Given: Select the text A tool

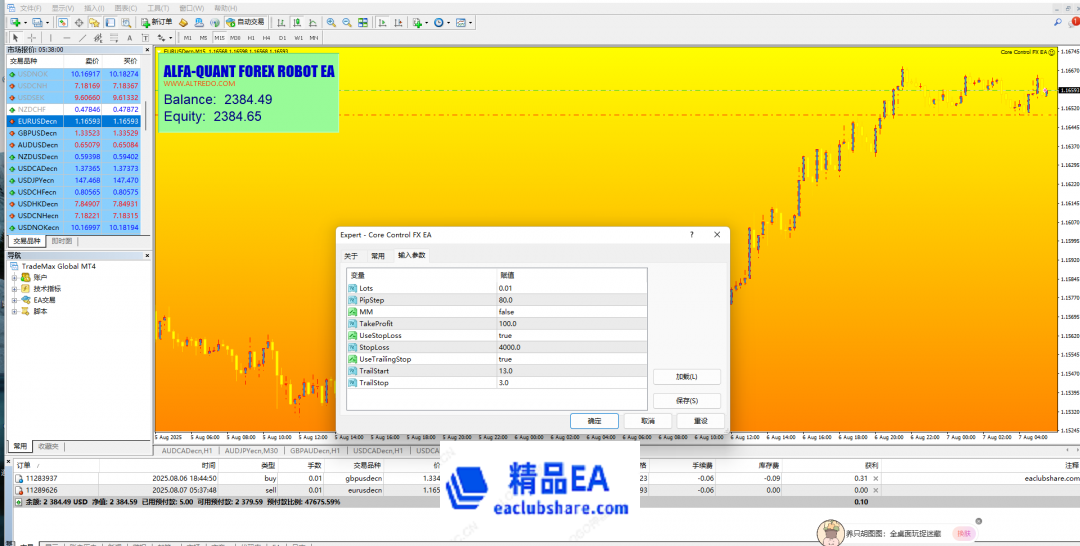Looking at the screenshot, I should point(129,37).
